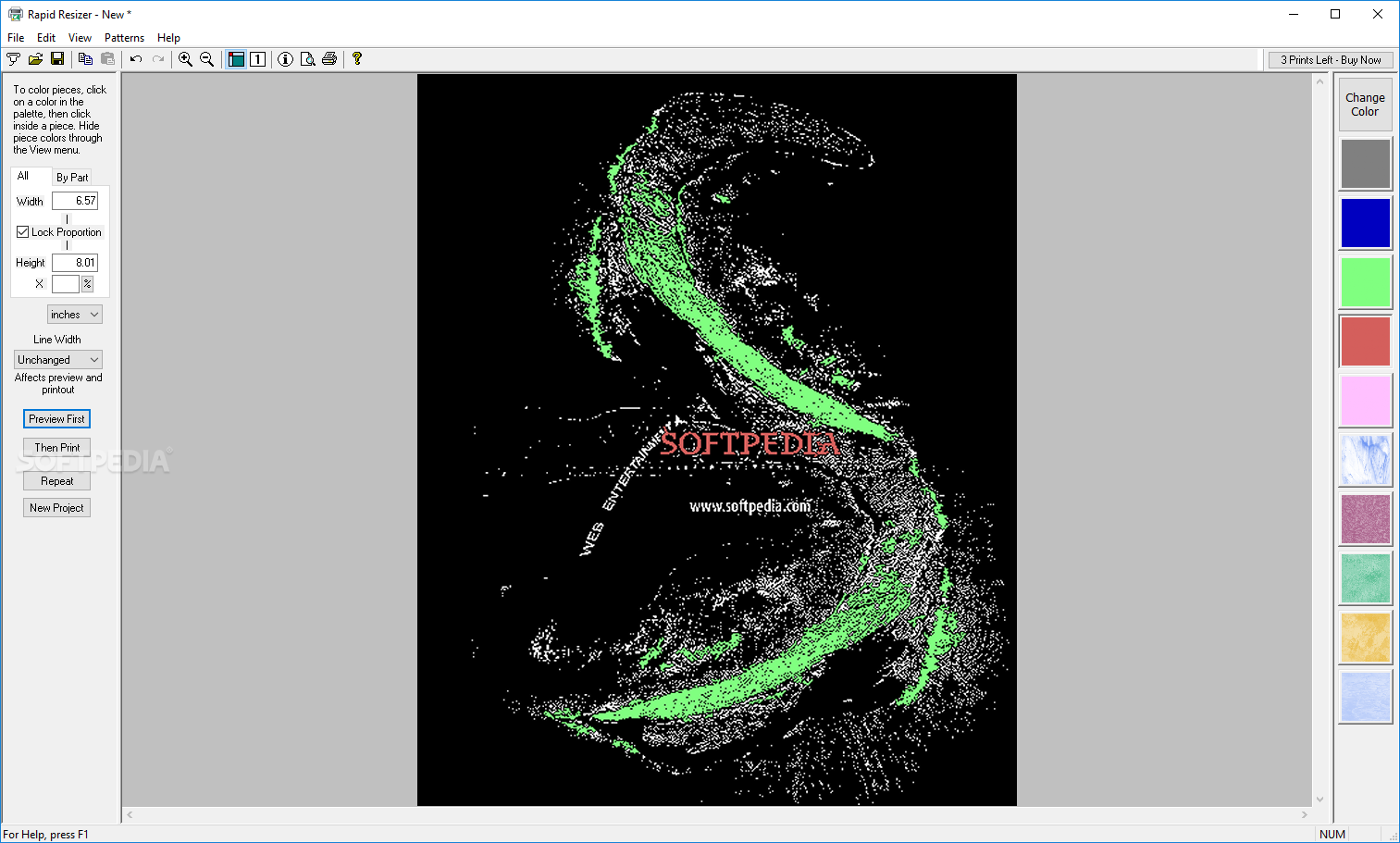
Task: Click the Height input field
Action: pyautogui.click(x=75, y=263)
